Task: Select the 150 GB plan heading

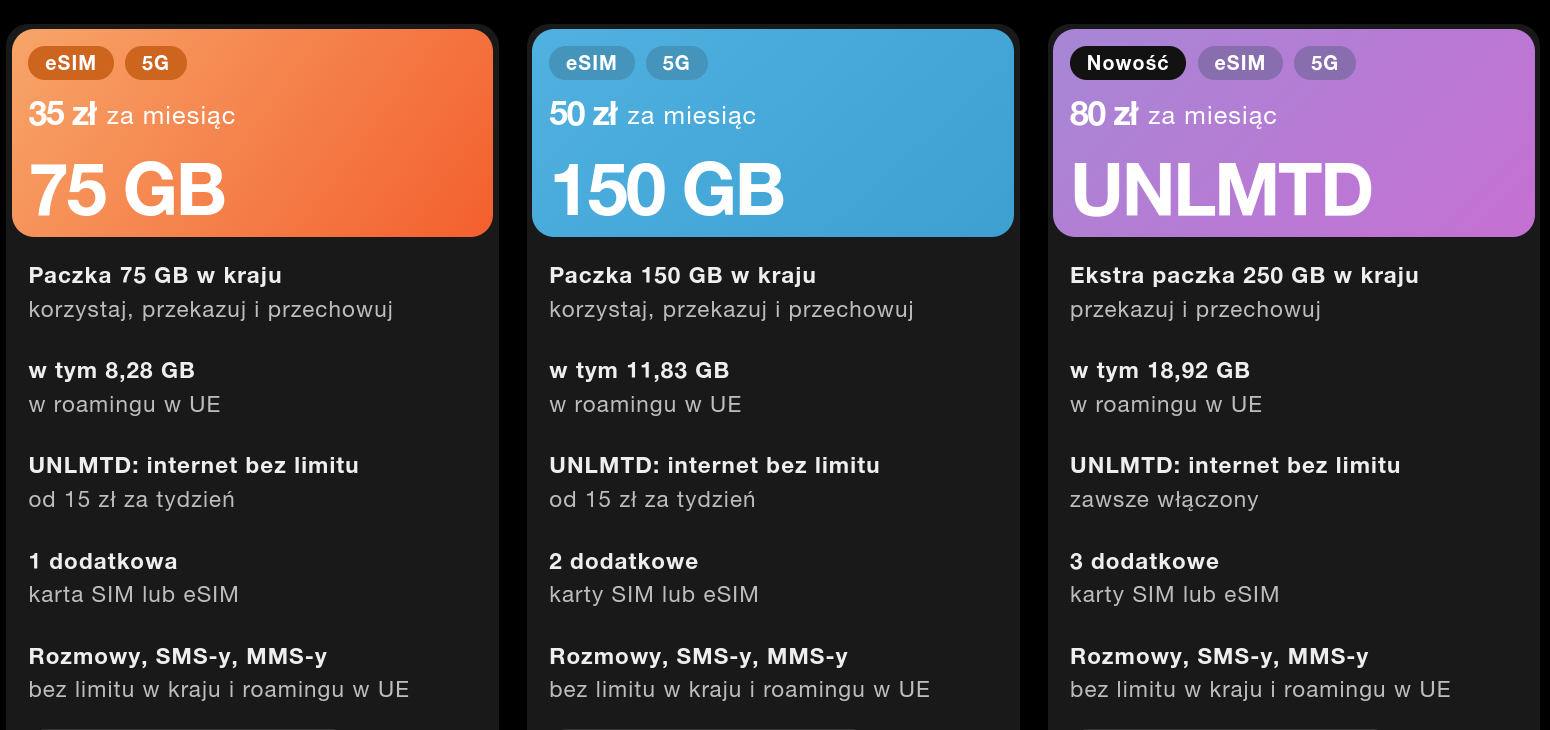Action: point(667,189)
